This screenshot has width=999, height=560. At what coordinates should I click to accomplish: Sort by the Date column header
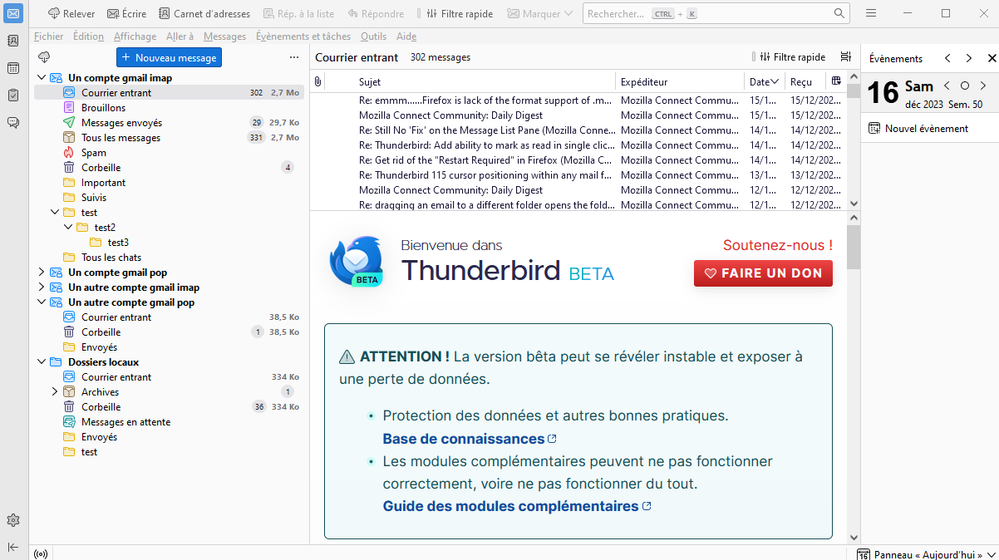(764, 82)
